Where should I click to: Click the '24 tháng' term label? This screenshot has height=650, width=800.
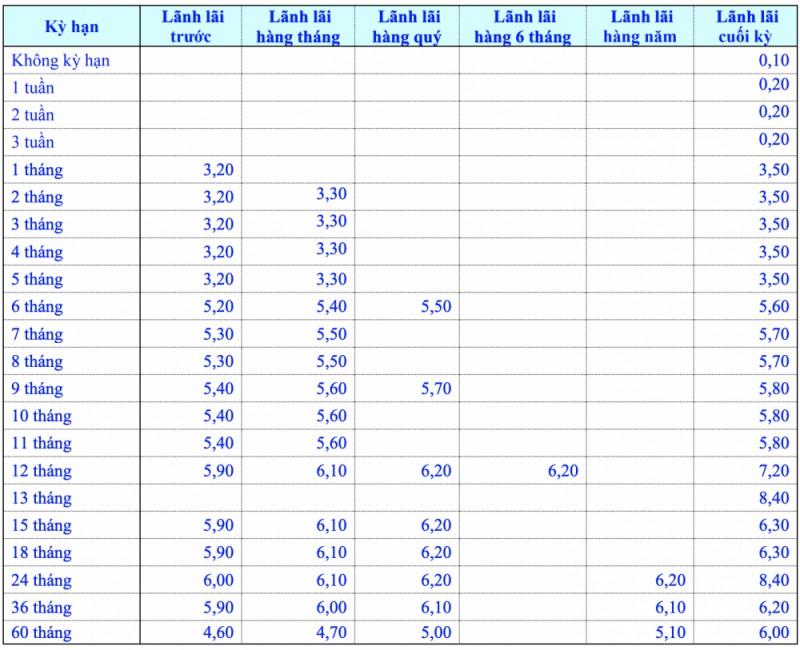pos(42,580)
